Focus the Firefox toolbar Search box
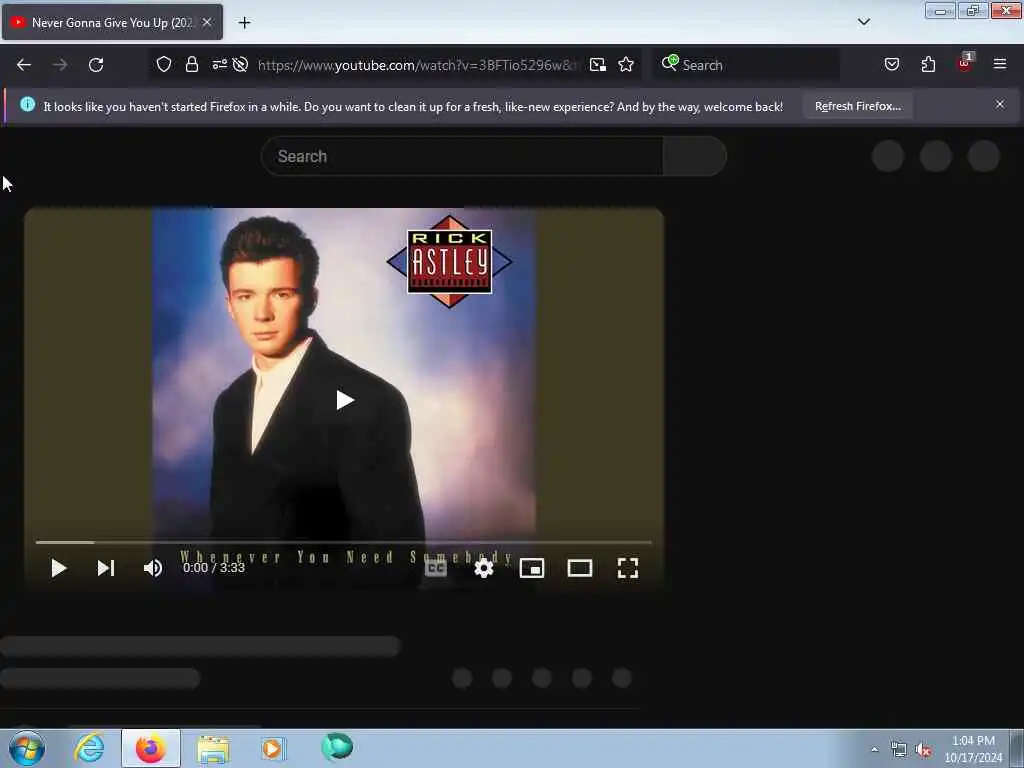 pyautogui.click(x=747, y=65)
